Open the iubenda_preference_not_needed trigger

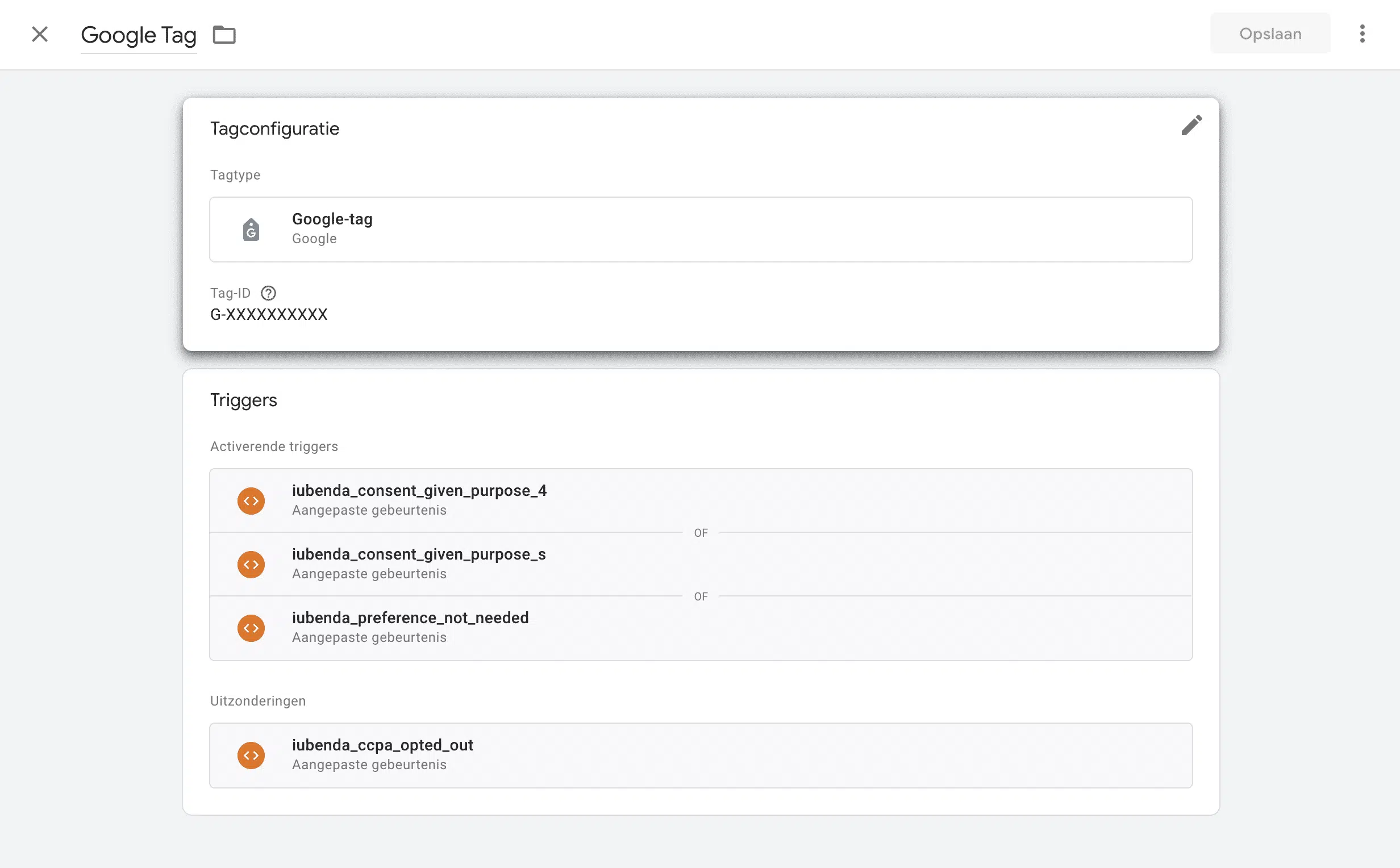tap(701, 628)
